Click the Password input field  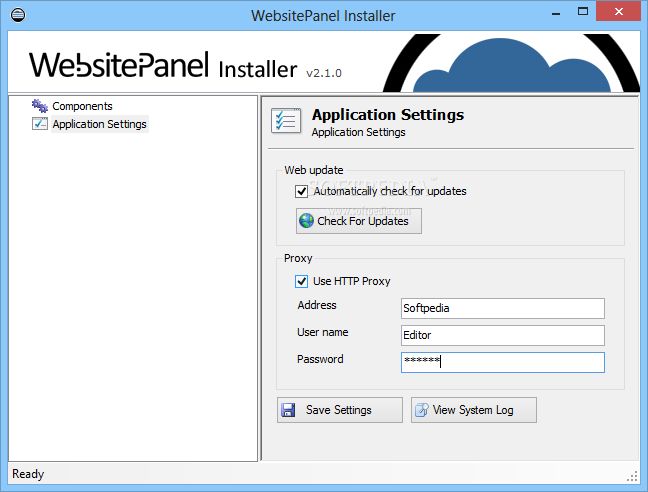point(502,362)
